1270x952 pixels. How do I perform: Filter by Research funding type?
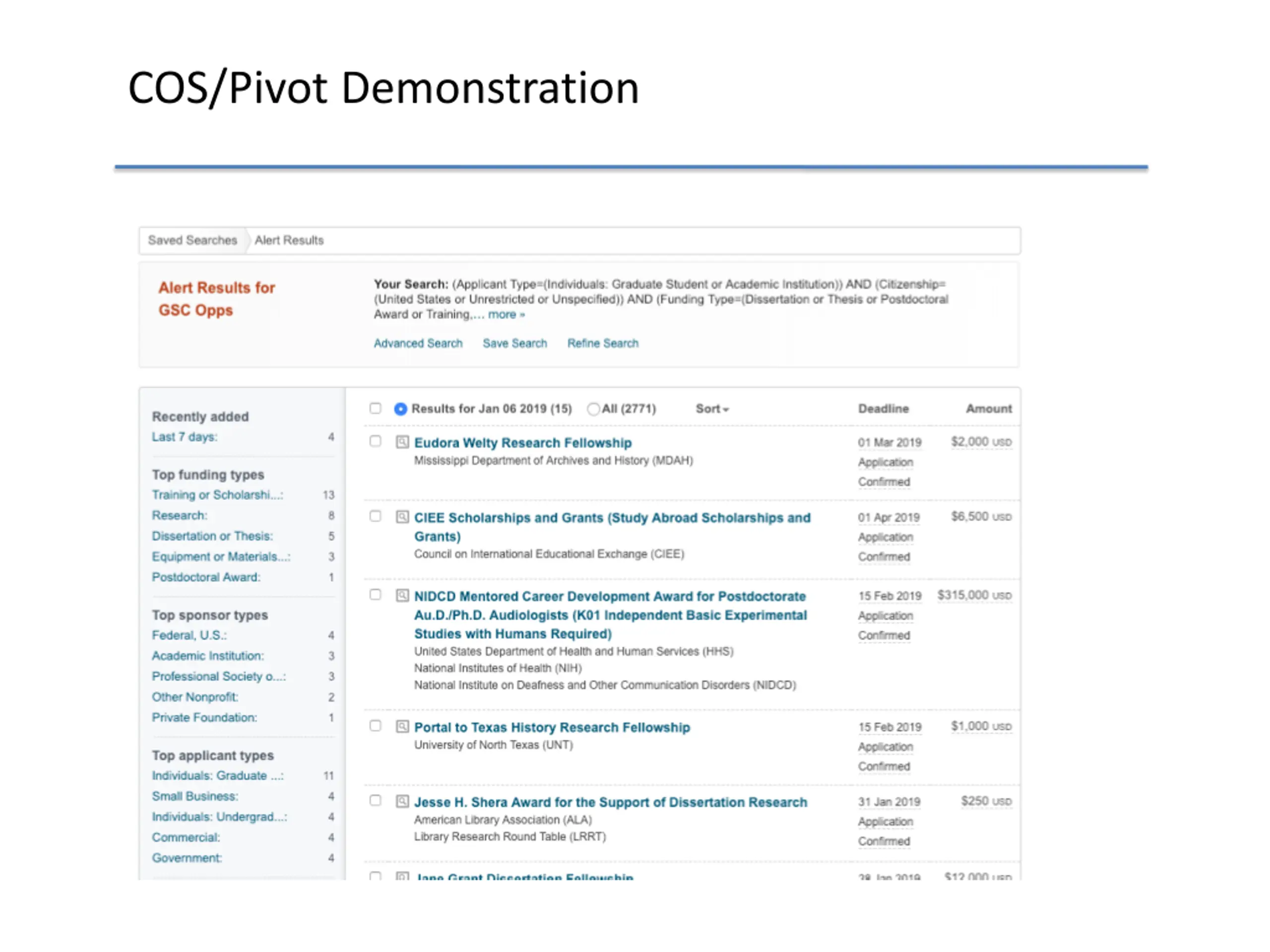click(x=179, y=515)
